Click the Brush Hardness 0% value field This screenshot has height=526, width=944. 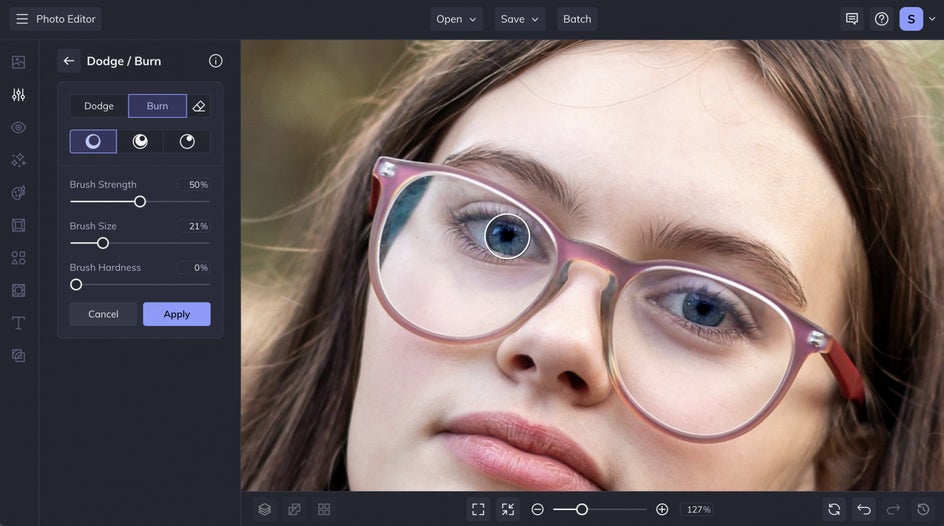(x=194, y=268)
